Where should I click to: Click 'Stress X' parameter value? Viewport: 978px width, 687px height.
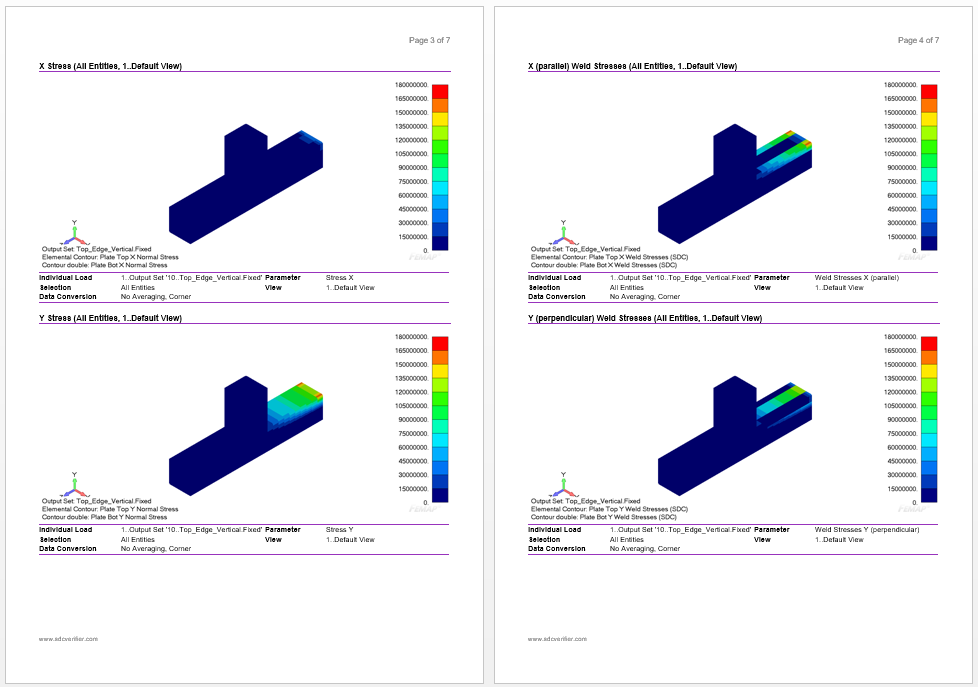[x=339, y=278]
